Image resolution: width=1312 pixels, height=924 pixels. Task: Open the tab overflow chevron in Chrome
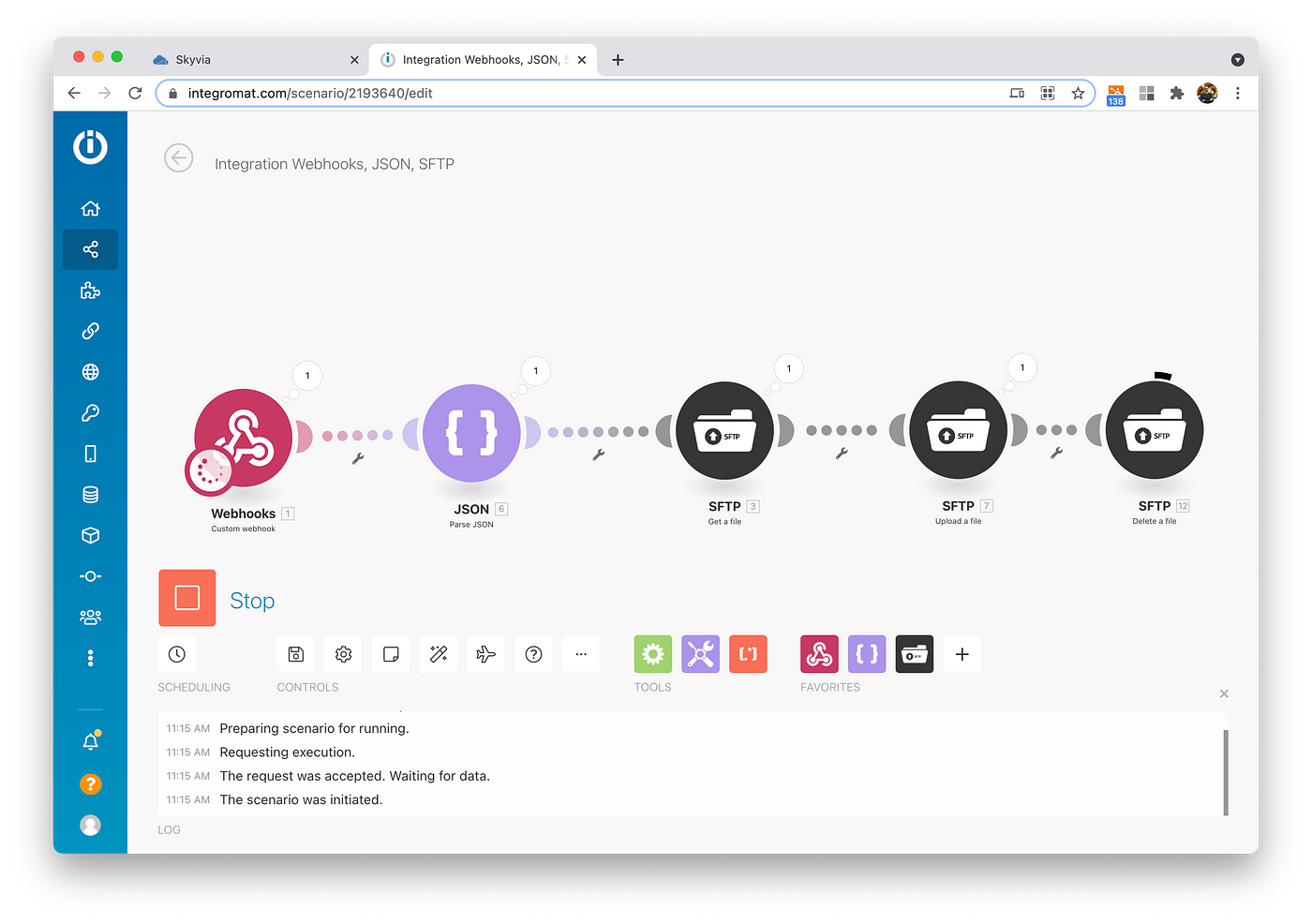[1238, 59]
